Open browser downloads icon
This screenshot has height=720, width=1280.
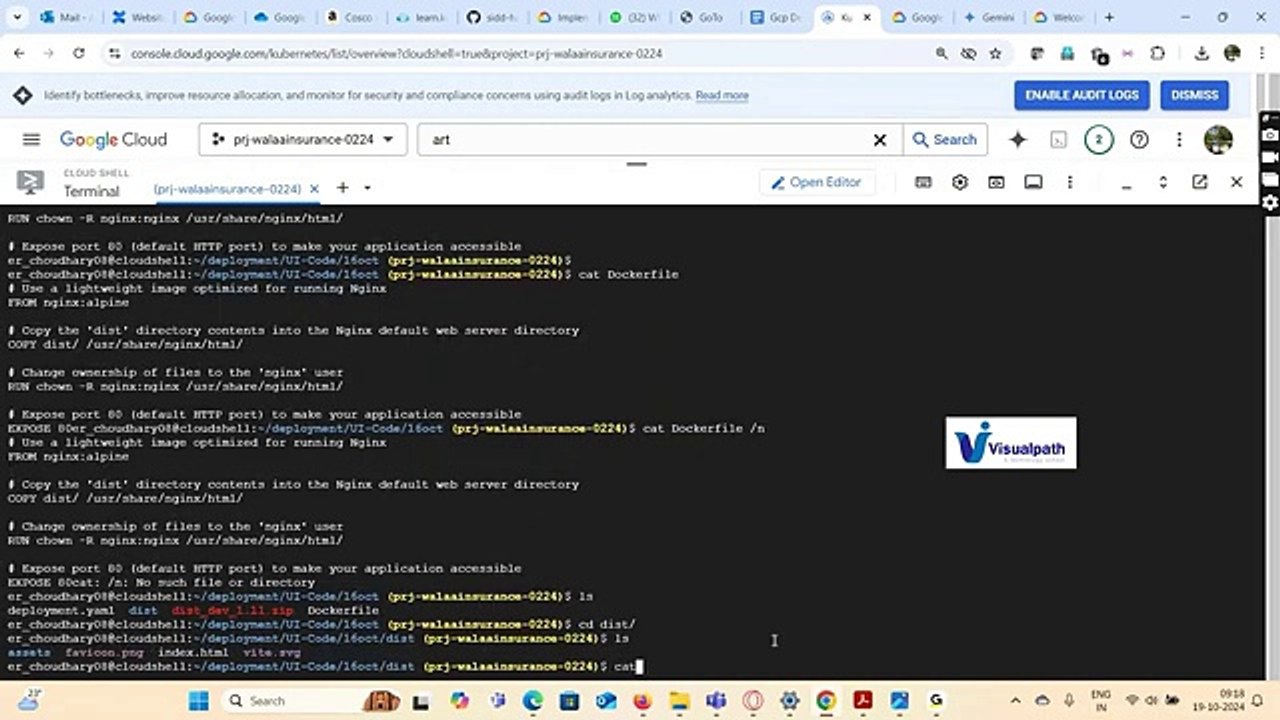pyautogui.click(x=1202, y=54)
